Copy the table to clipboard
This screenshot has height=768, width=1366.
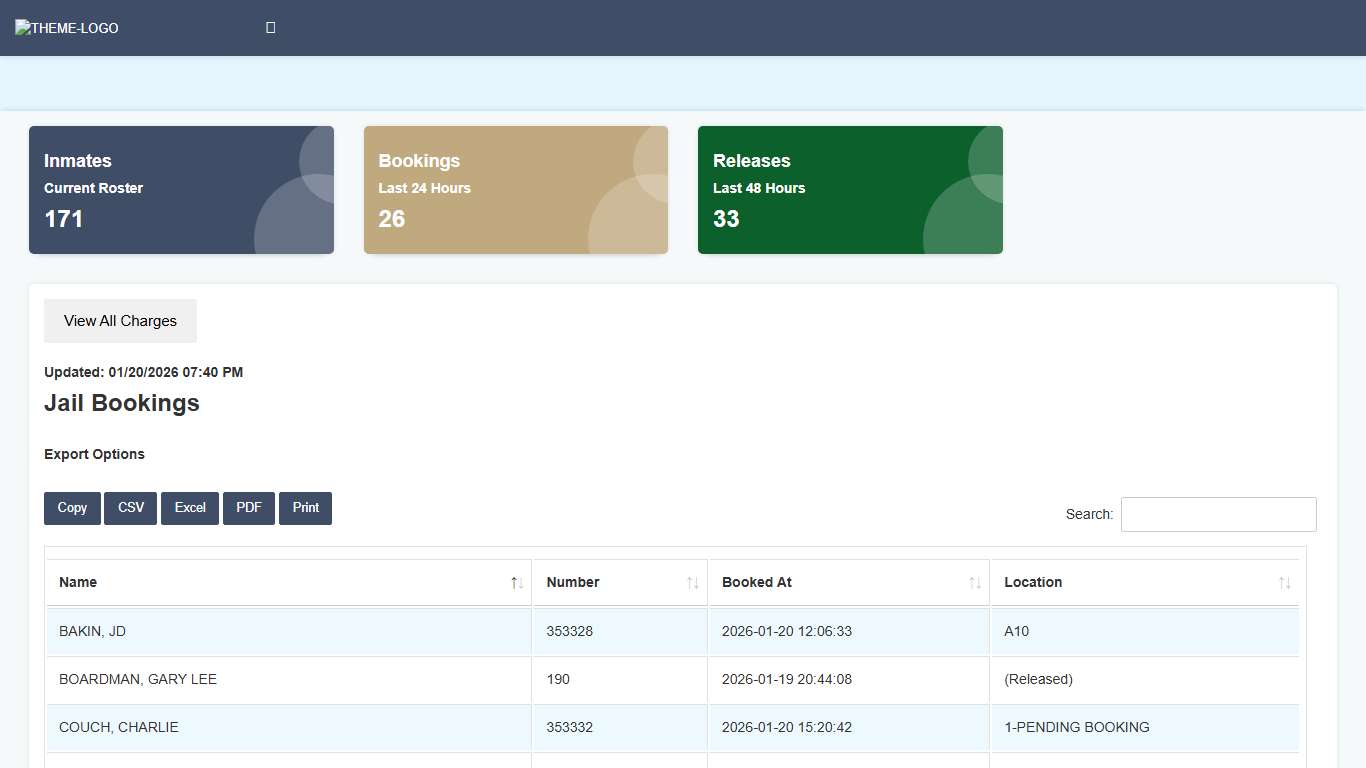pyautogui.click(x=72, y=508)
